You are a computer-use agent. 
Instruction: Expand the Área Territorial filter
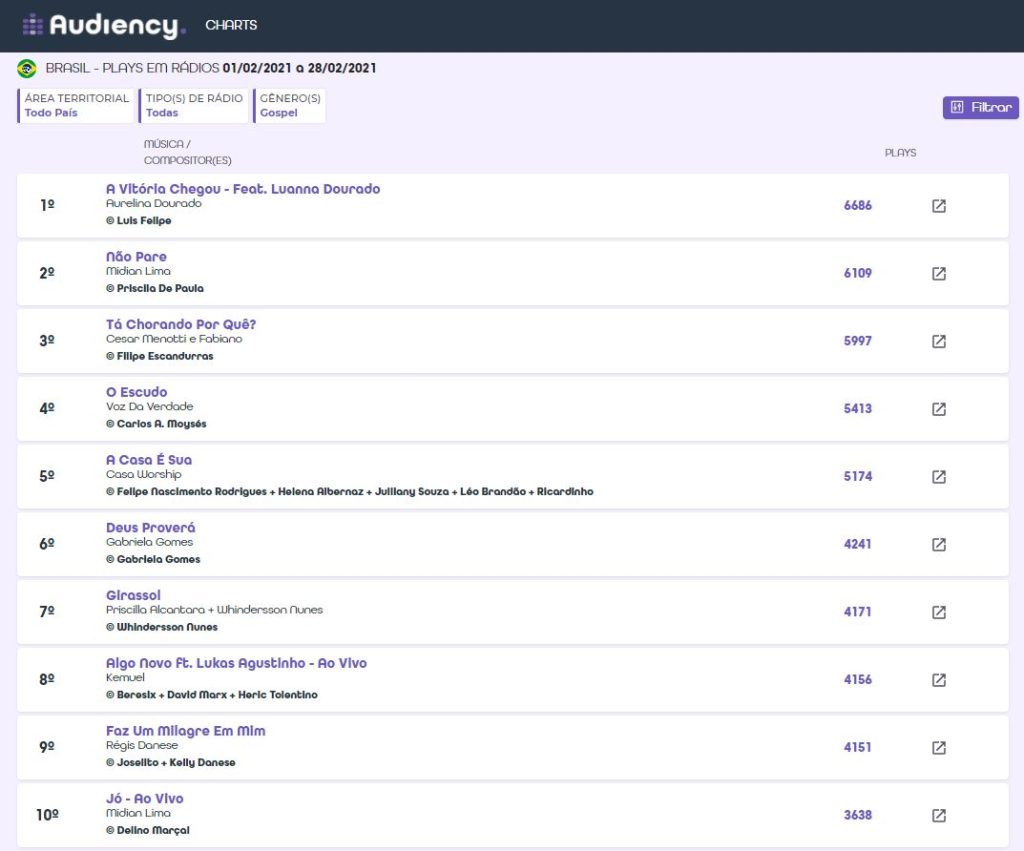[x=76, y=106]
